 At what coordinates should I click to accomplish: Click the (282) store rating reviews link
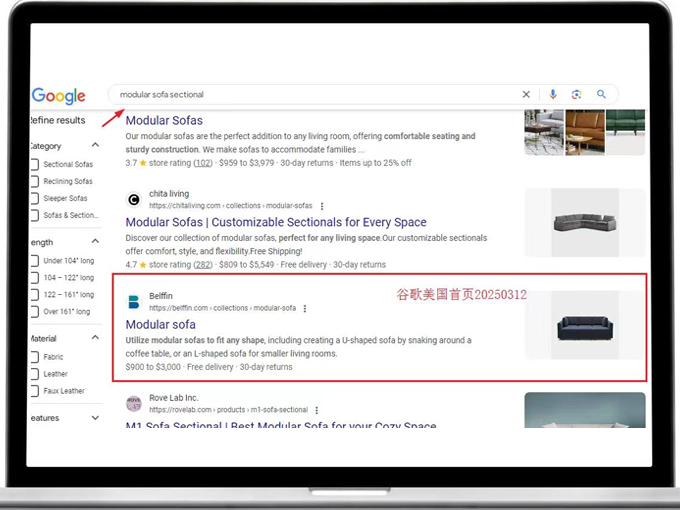[203, 265]
